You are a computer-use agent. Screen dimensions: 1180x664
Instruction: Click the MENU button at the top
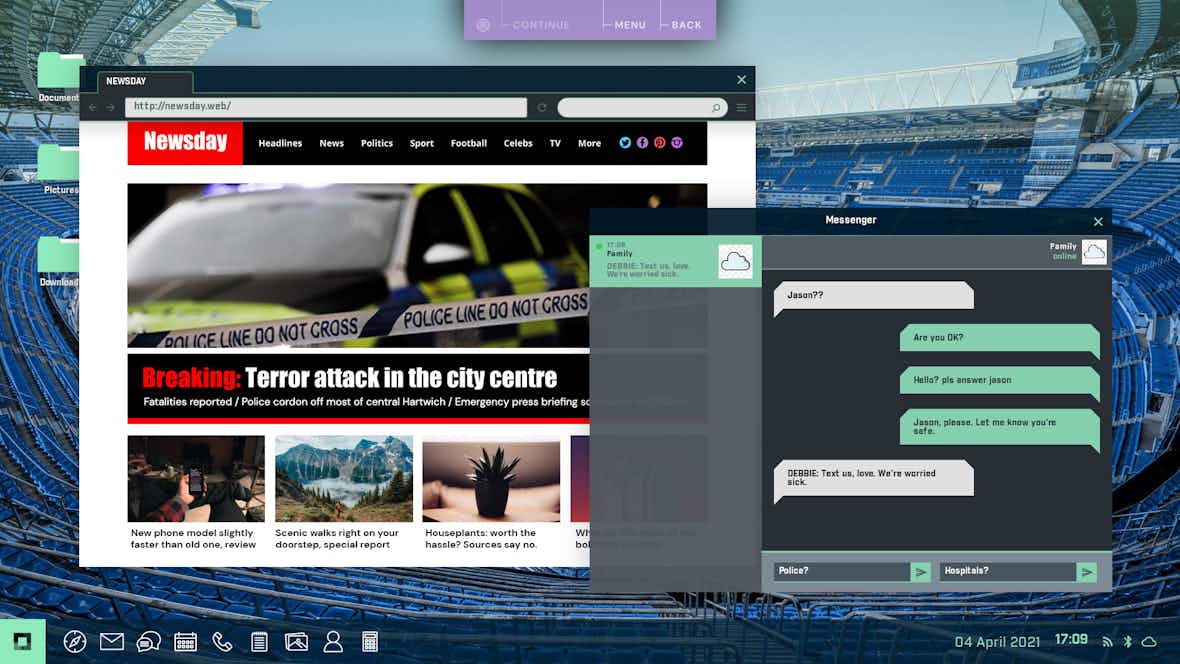pyautogui.click(x=630, y=25)
